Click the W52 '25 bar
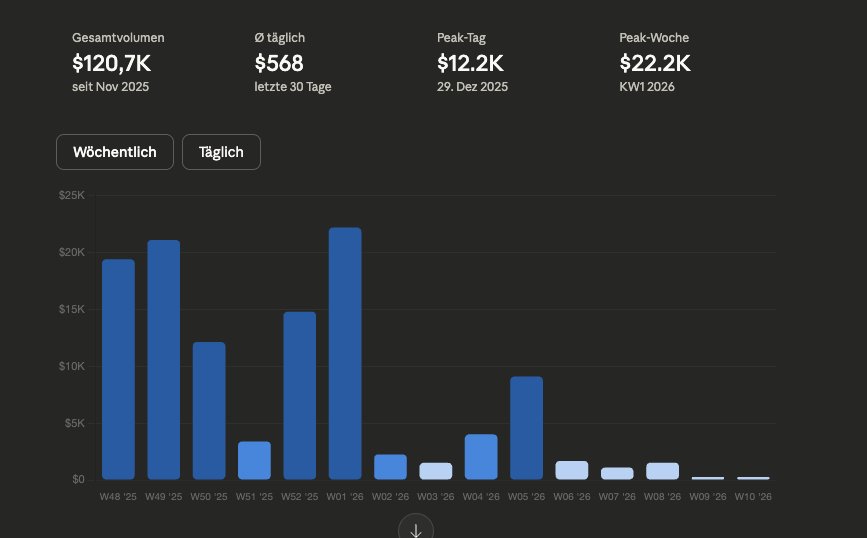This screenshot has height=538, width=867. pyautogui.click(x=300, y=396)
